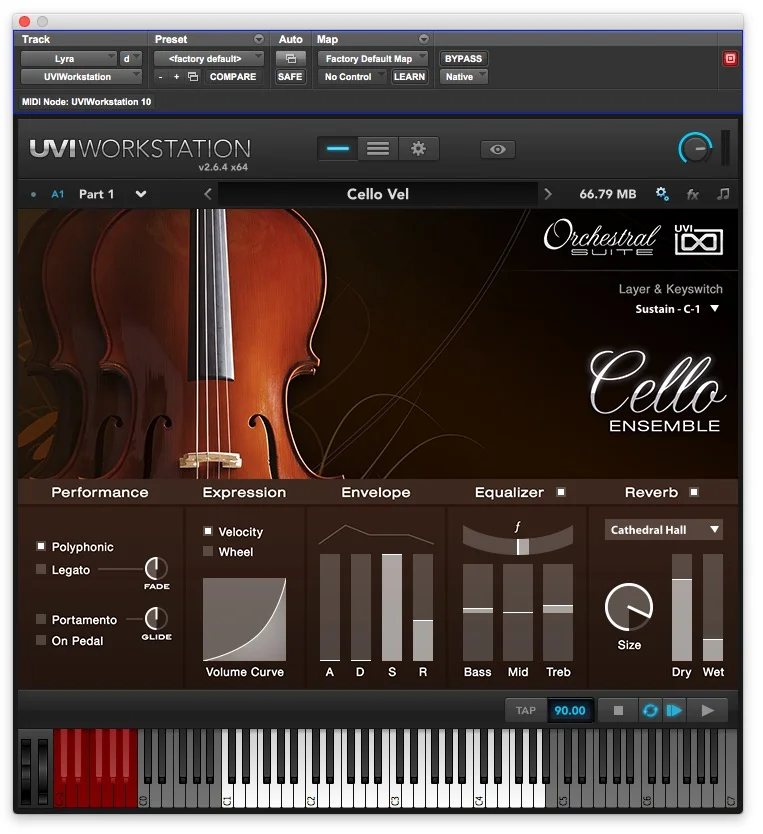Open part edit gears icon

pos(662,194)
